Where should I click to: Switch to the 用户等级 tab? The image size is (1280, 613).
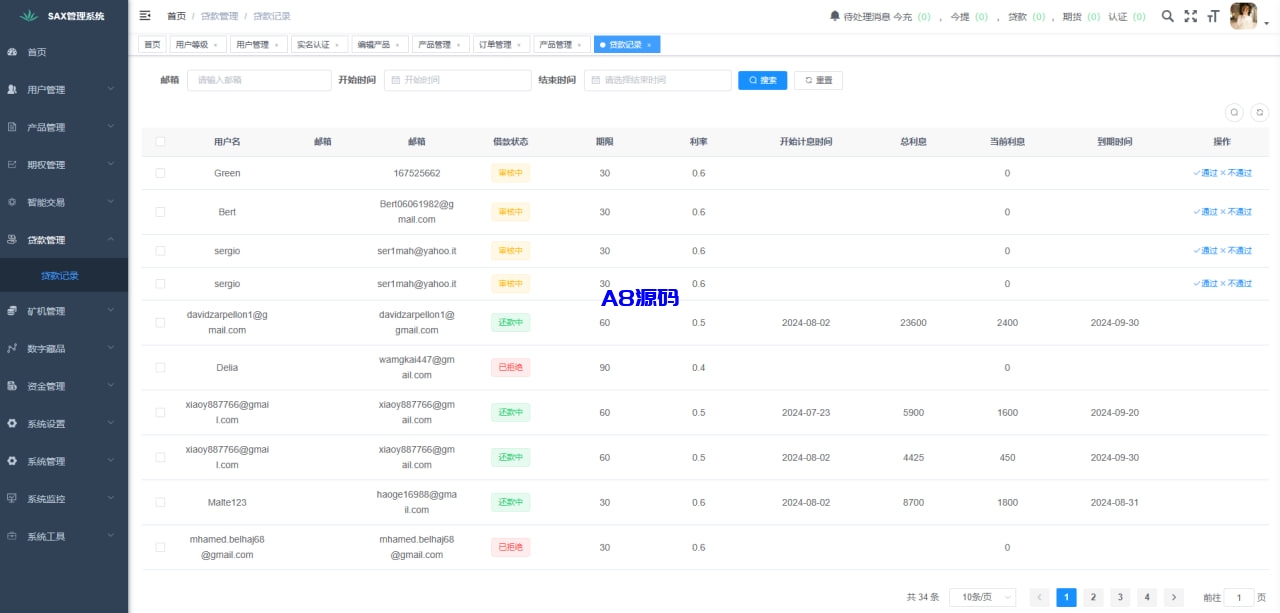[196, 45]
